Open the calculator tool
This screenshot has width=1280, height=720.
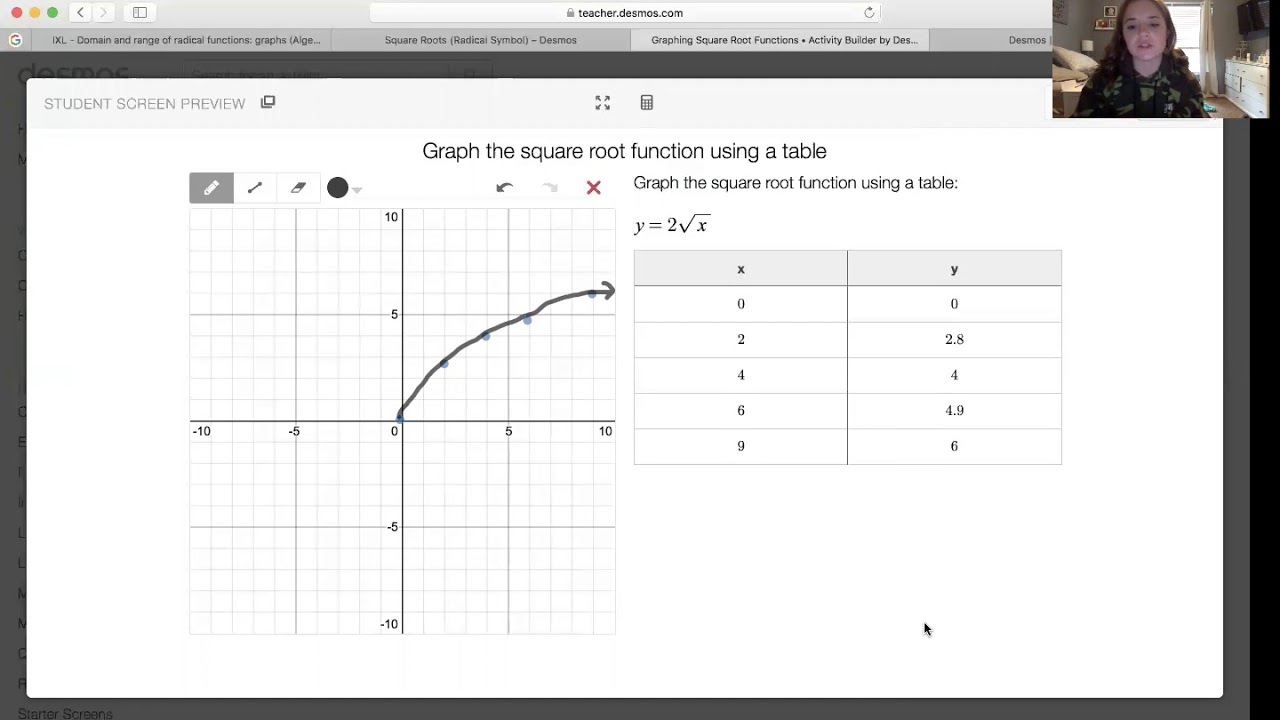pyautogui.click(x=647, y=103)
